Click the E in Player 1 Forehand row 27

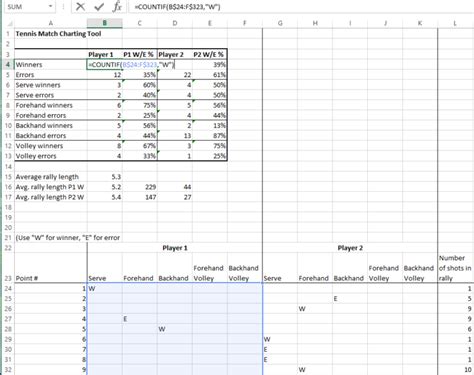[x=140, y=319]
